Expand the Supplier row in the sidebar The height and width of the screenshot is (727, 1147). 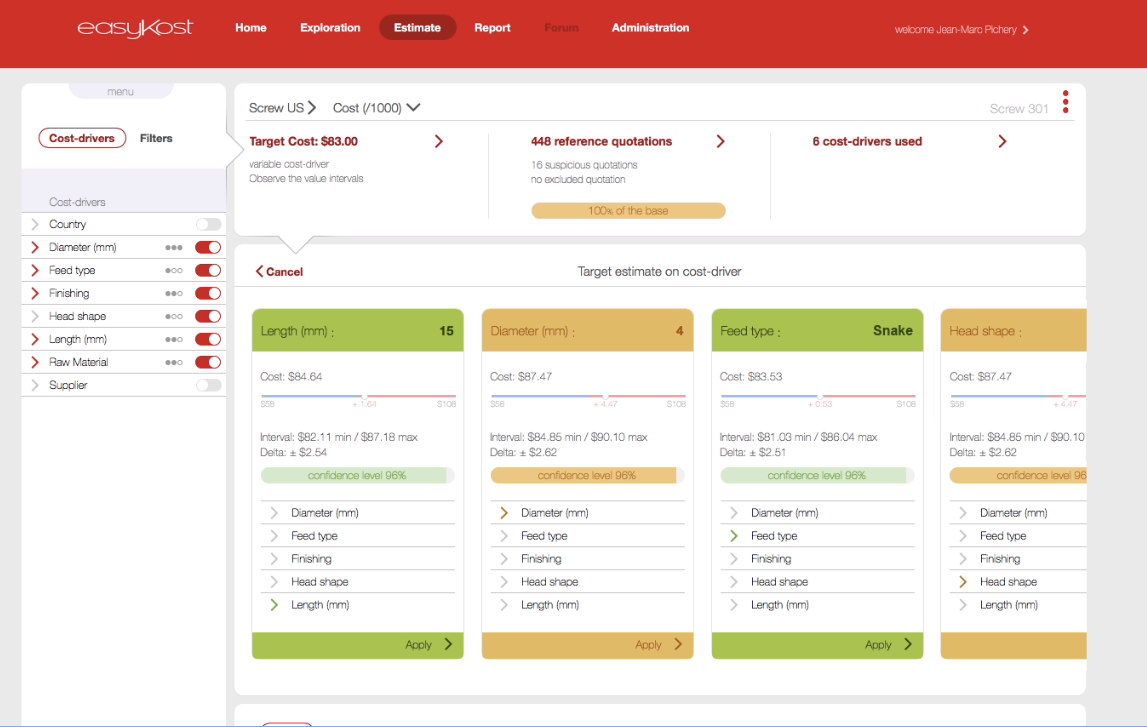[34, 385]
